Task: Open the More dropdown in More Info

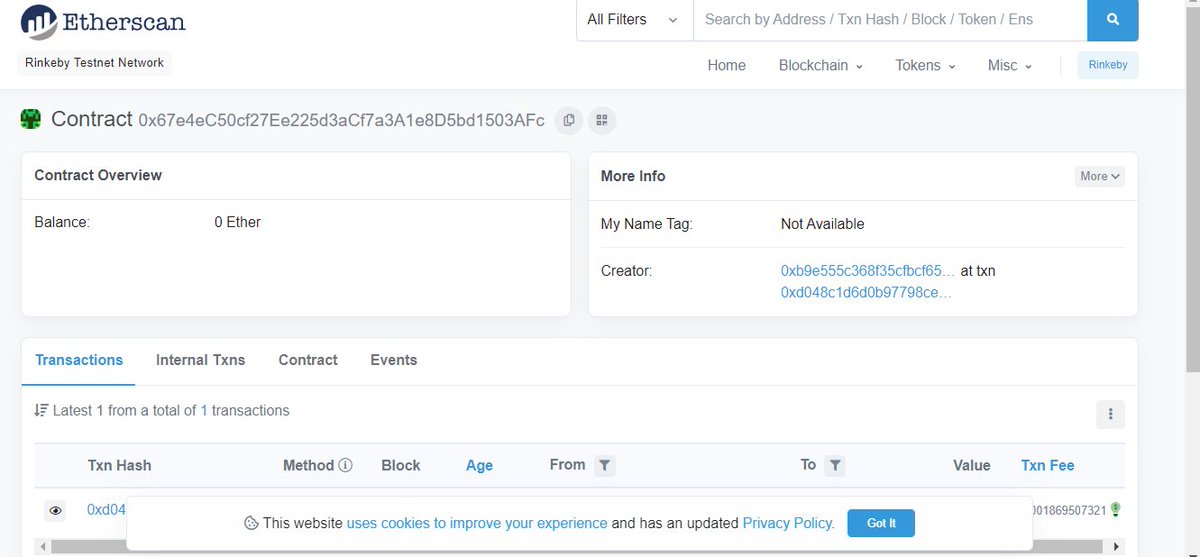Action: pos(1100,176)
